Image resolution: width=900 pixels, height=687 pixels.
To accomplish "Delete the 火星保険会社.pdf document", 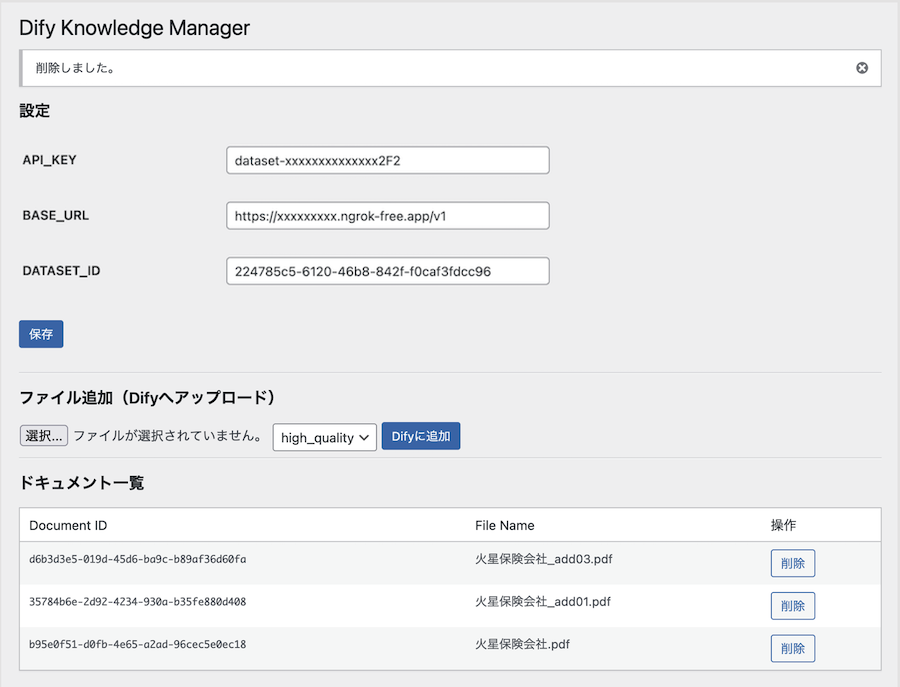I will tap(793, 648).
